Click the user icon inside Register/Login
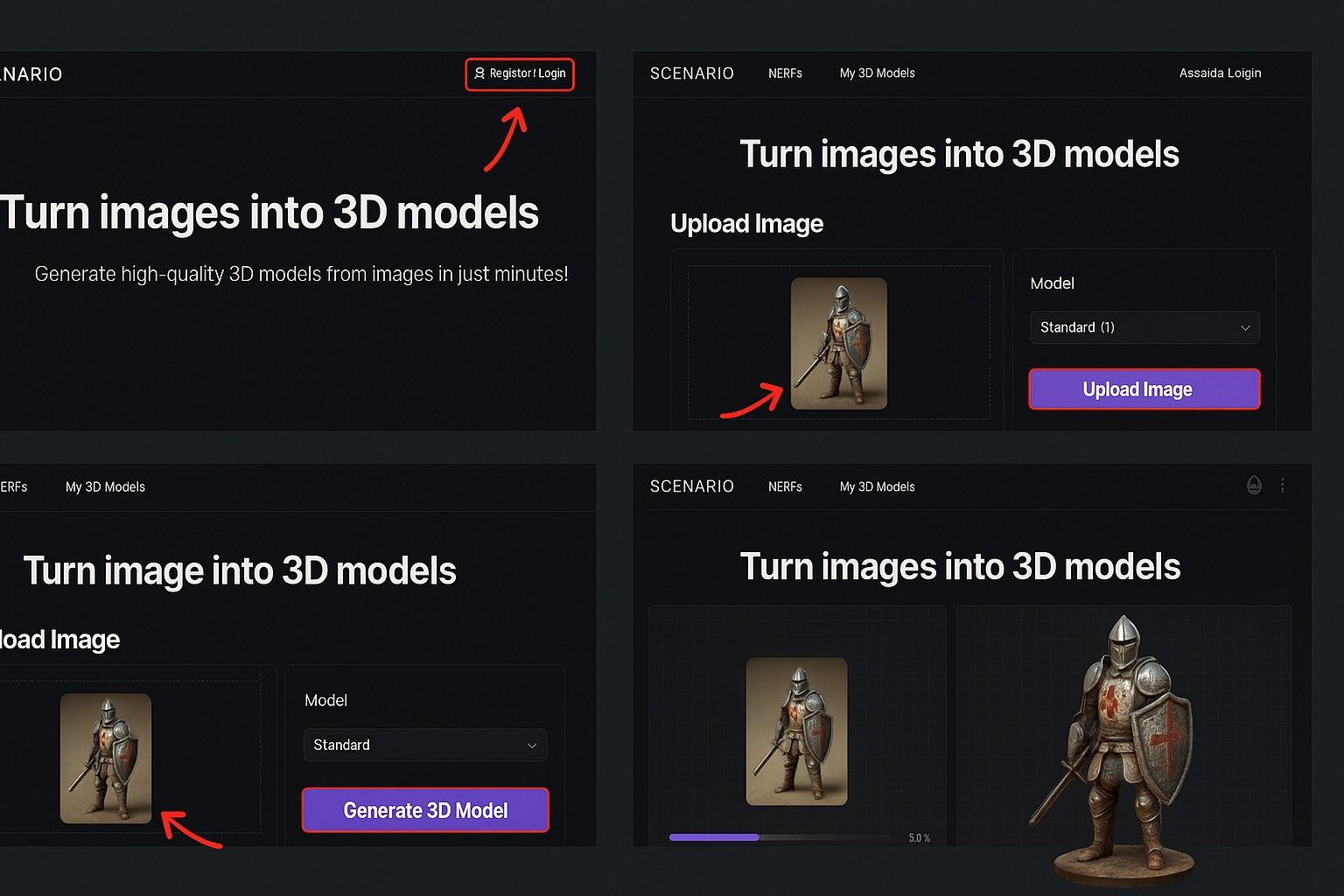The width and height of the screenshot is (1344, 896). (479, 73)
